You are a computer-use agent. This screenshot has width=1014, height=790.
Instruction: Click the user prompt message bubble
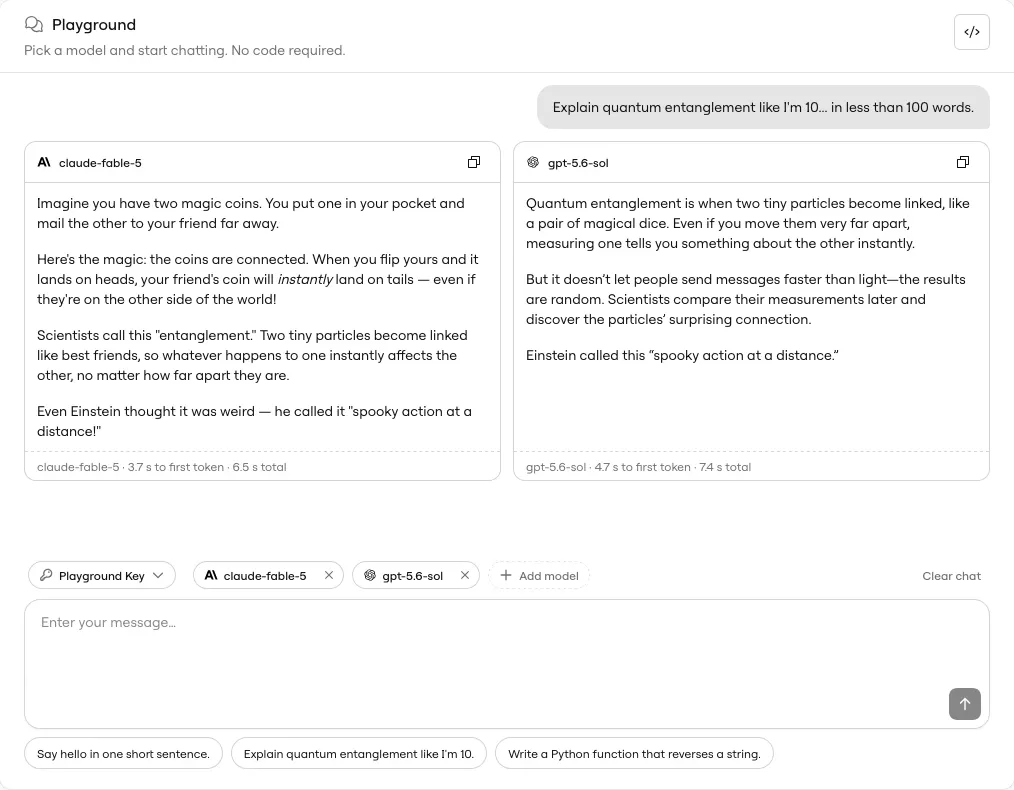[763, 107]
